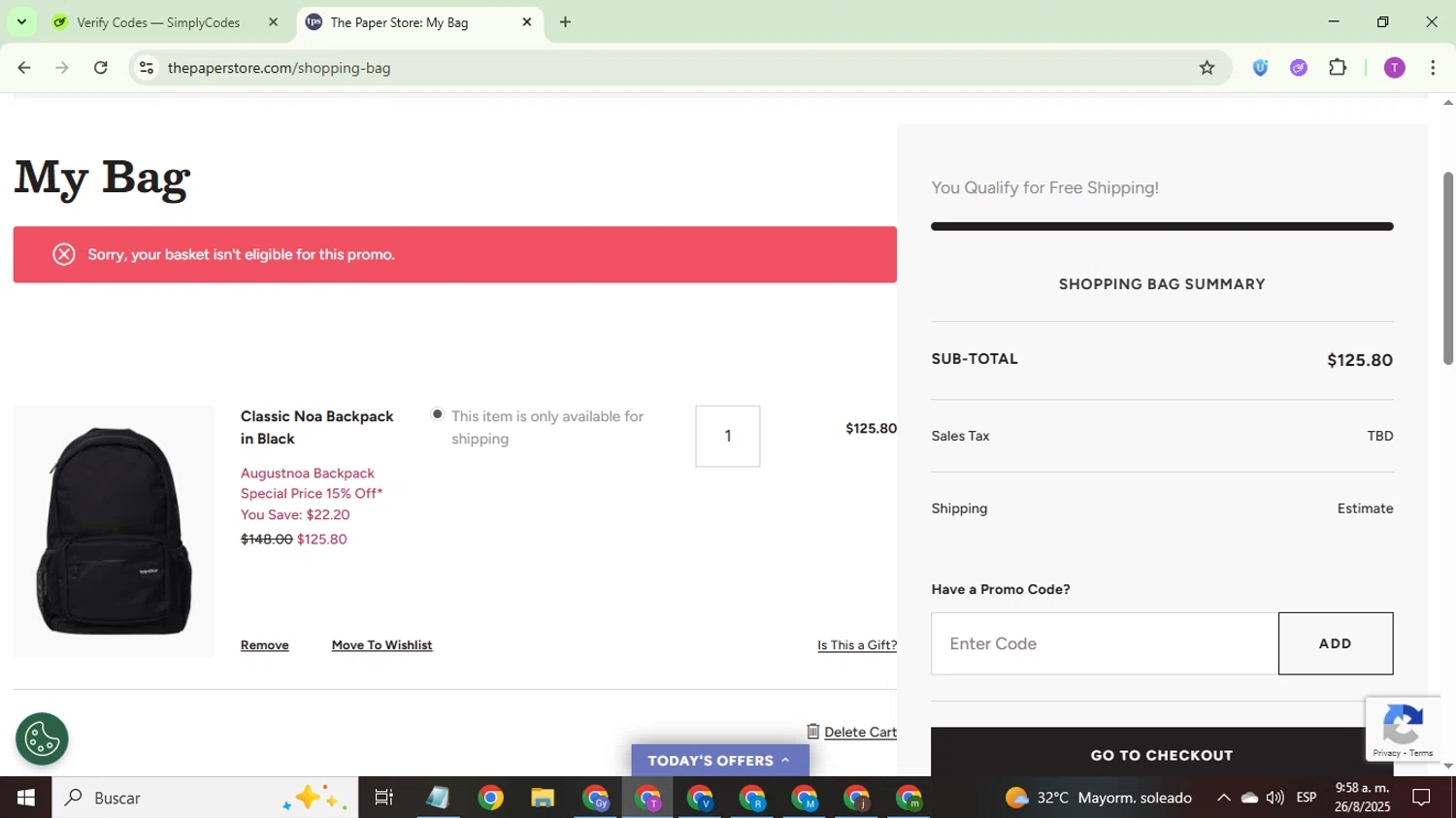Viewport: 1456px width, 818px height.
Task: Bookmark this page with the star icon
Action: click(1207, 68)
